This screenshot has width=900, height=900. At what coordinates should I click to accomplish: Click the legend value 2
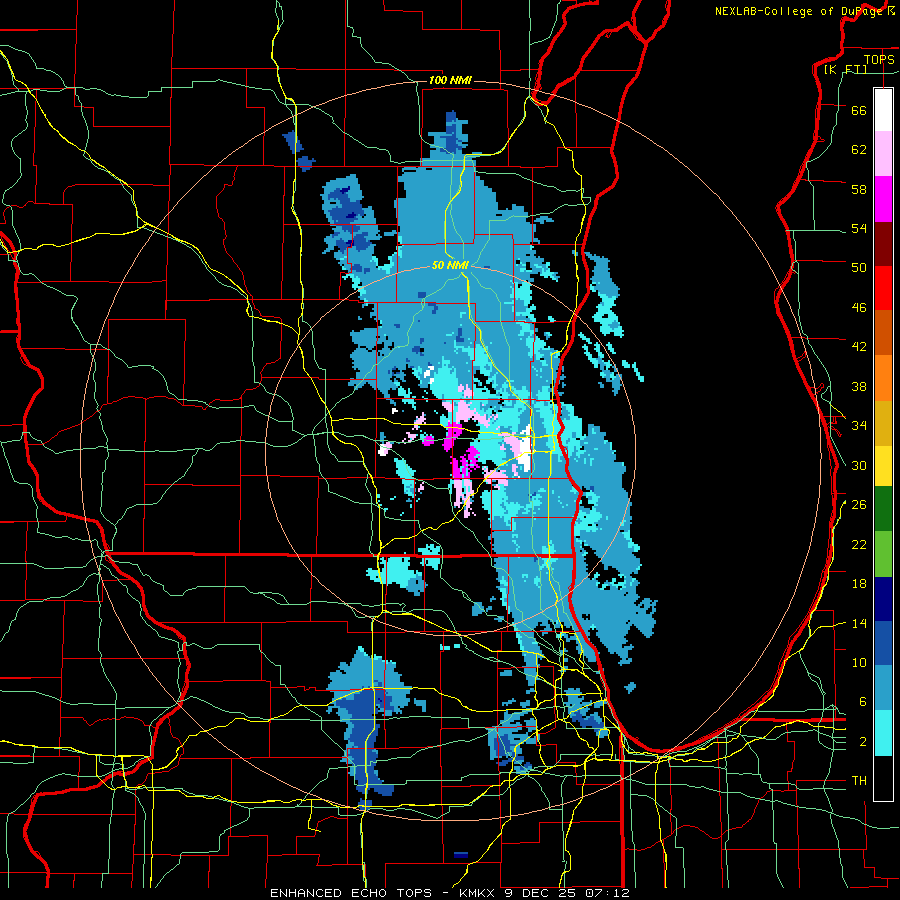click(862, 742)
